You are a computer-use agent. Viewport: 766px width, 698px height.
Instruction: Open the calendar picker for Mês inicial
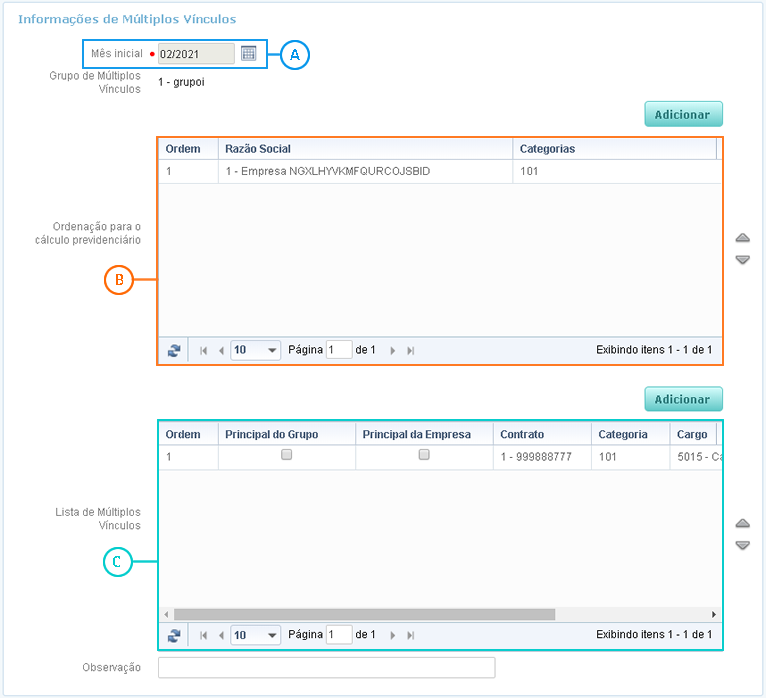(x=249, y=53)
